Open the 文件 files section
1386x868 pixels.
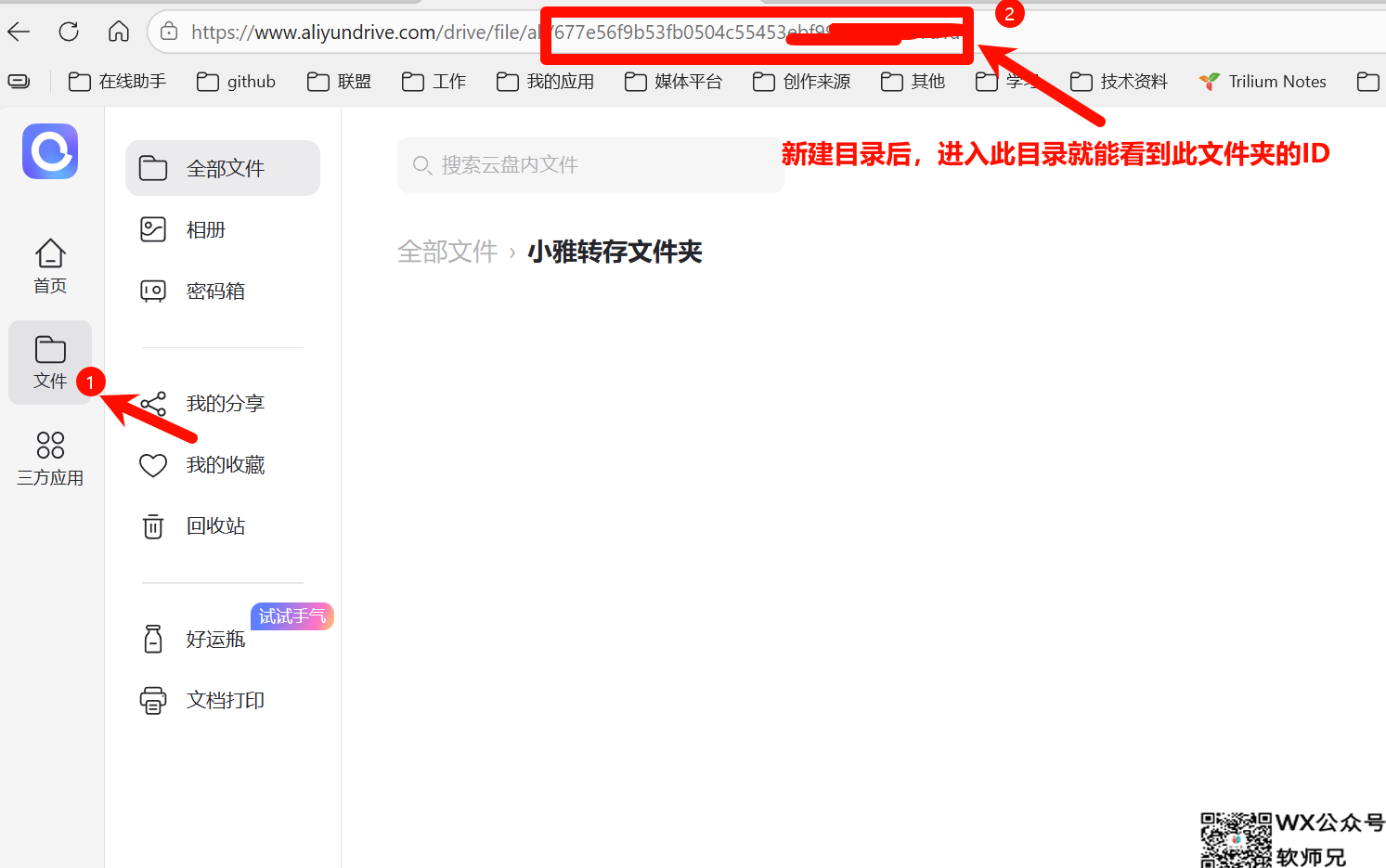click(x=50, y=362)
